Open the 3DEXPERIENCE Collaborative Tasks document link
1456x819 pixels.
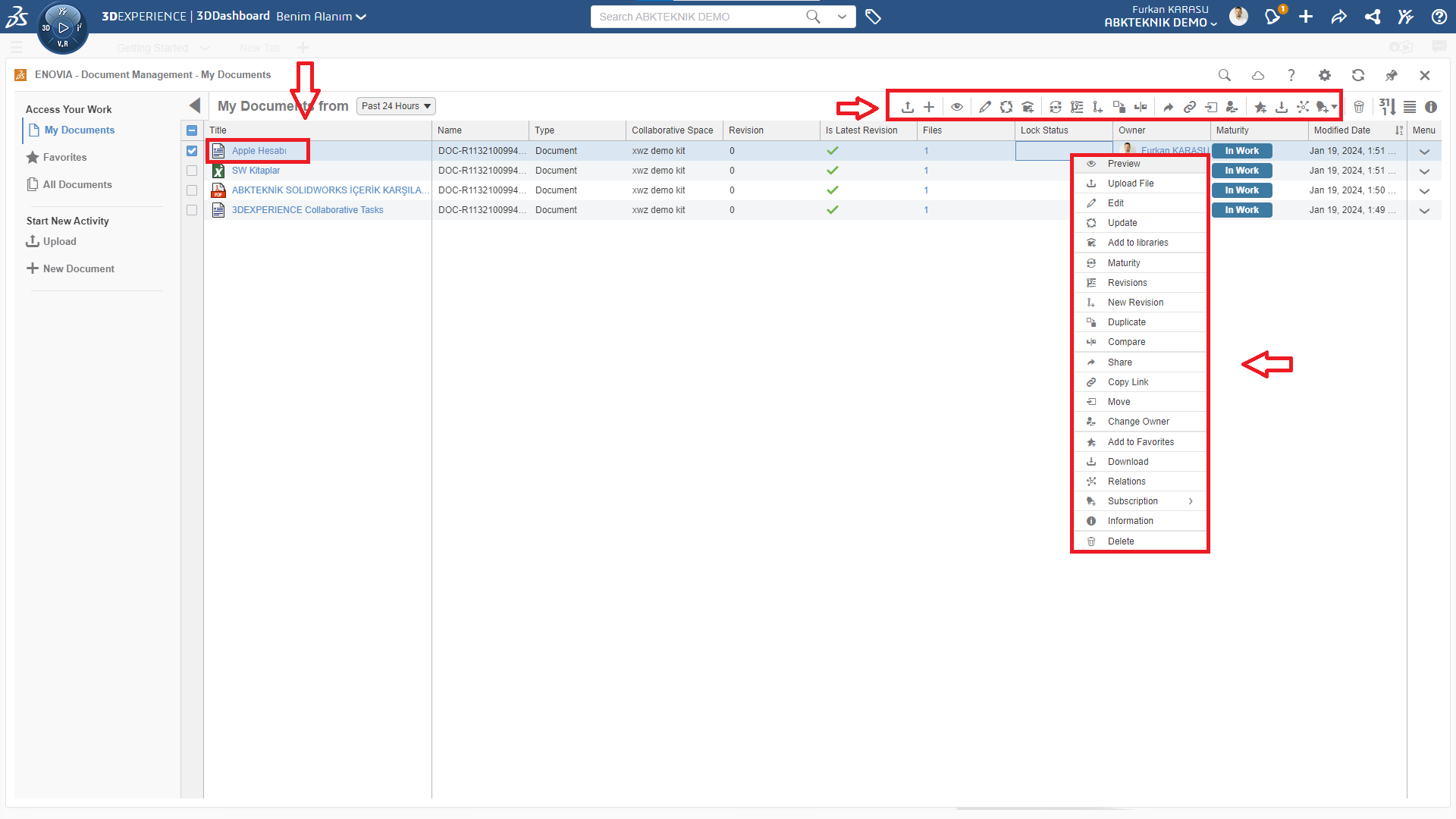307,210
